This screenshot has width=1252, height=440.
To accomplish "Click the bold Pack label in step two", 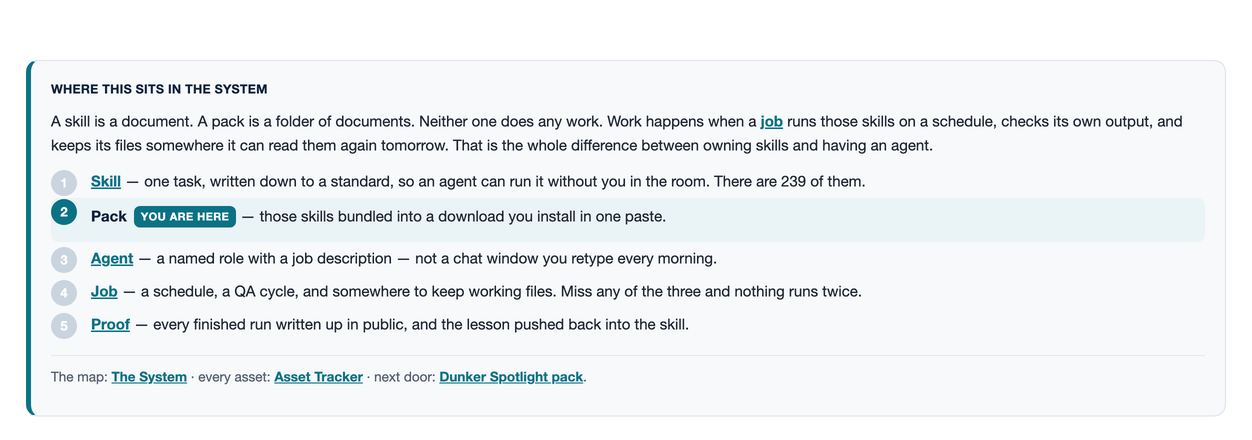I will pyautogui.click(x=109, y=216).
